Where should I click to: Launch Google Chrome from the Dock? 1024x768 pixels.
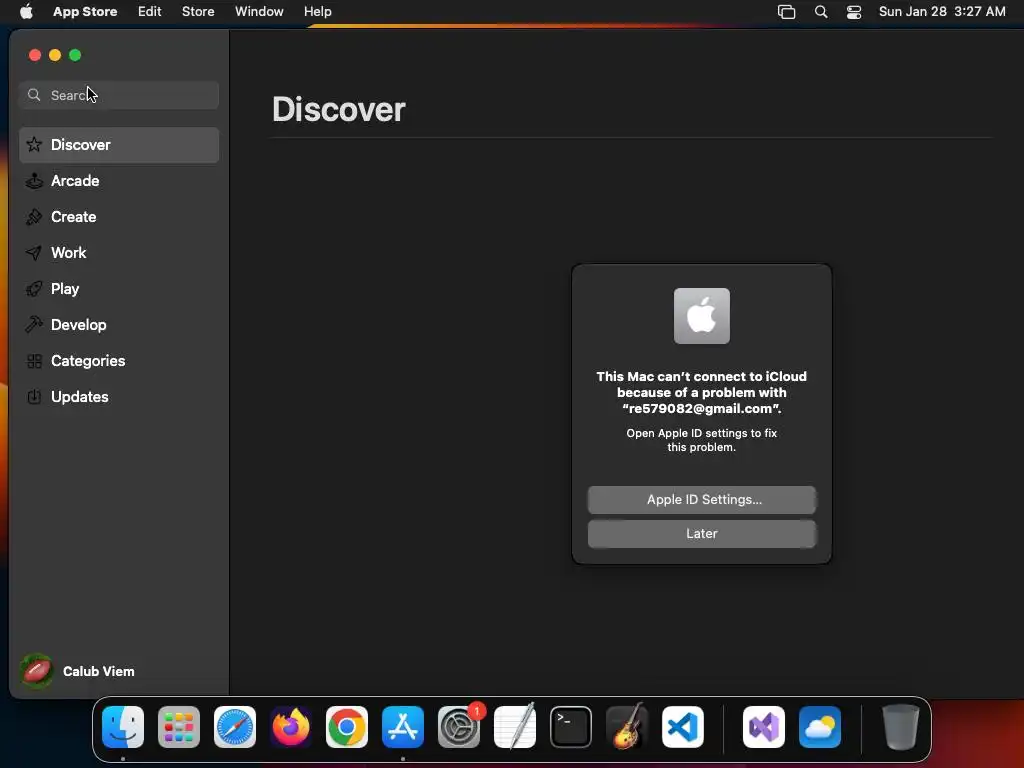347,727
